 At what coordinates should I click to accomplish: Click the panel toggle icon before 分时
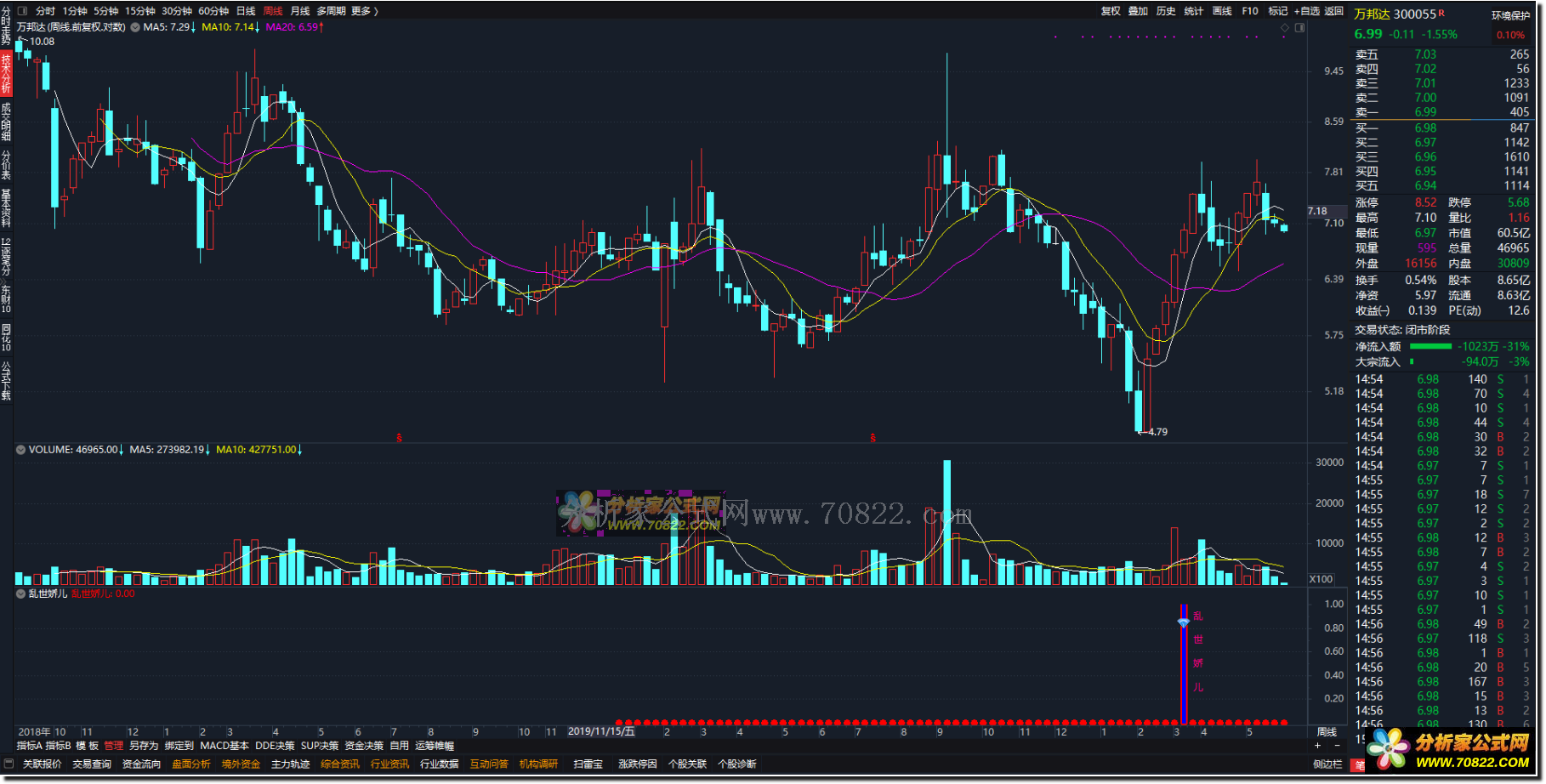(x=22, y=11)
